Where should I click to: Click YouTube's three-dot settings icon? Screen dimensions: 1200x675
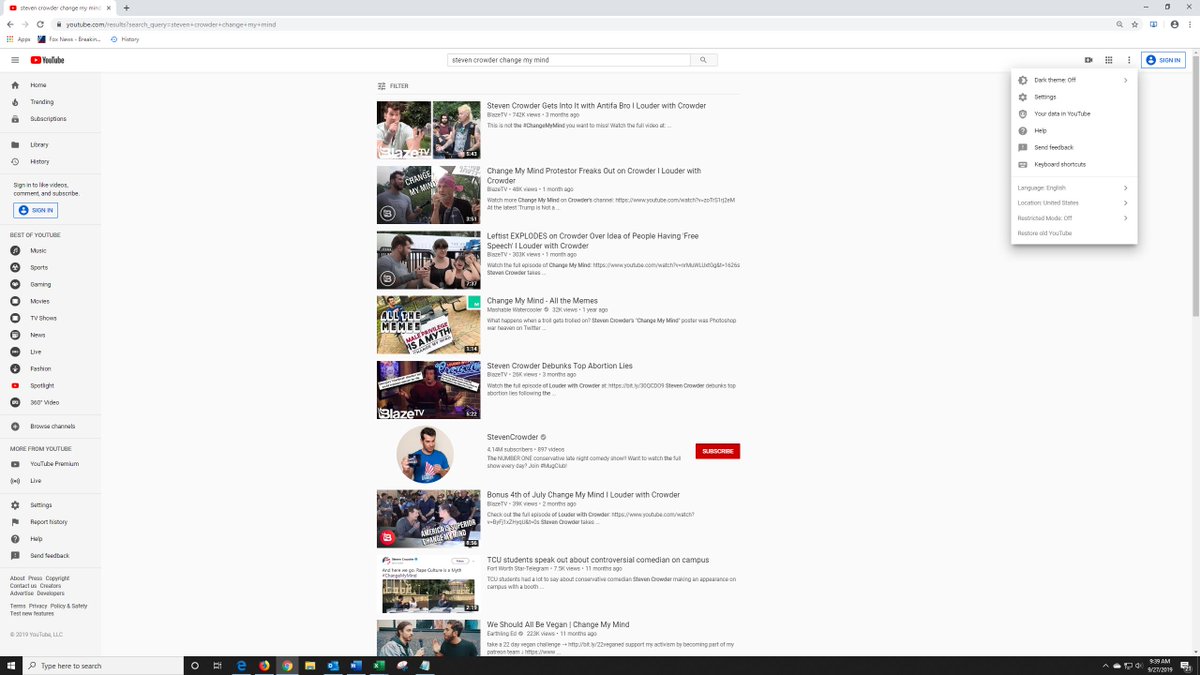tap(1129, 60)
